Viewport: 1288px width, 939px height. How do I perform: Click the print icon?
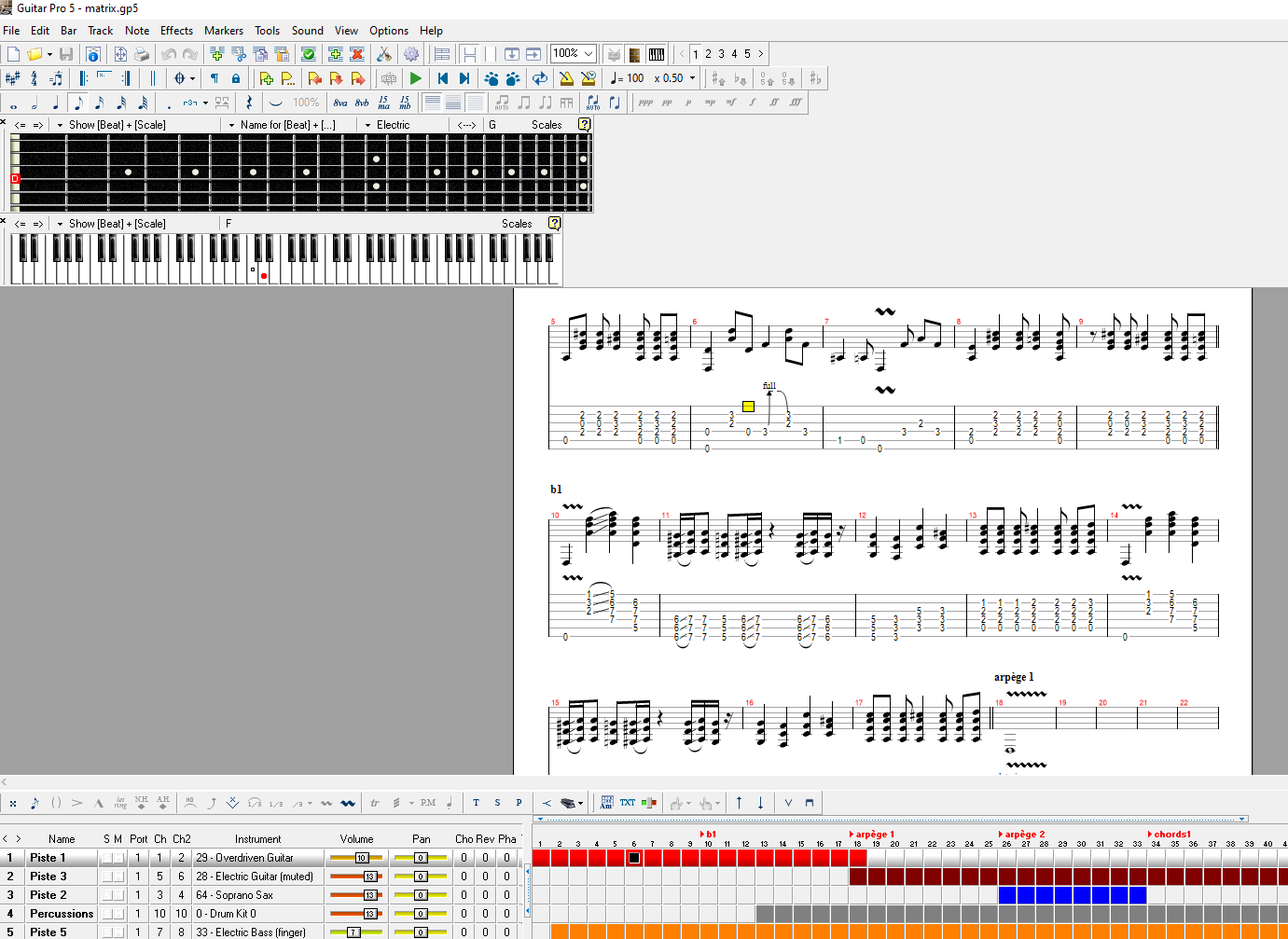click(142, 54)
